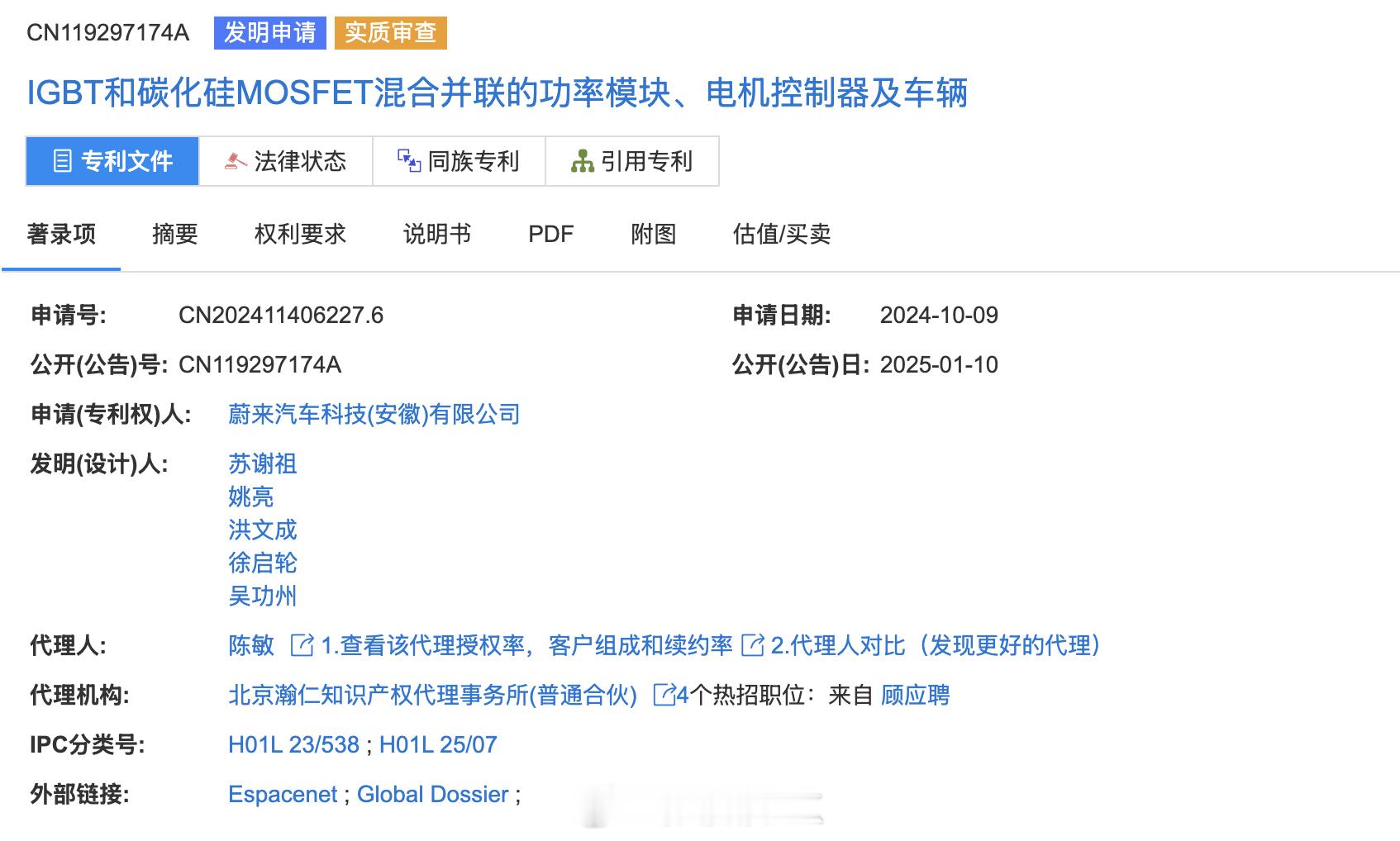The width and height of the screenshot is (1400, 841).
Task: Open the 引用专利 tab
Action: coord(632,161)
